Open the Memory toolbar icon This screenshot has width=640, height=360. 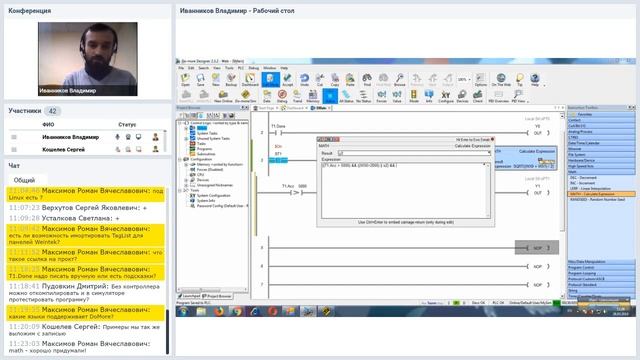pyautogui.click(x=313, y=96)
